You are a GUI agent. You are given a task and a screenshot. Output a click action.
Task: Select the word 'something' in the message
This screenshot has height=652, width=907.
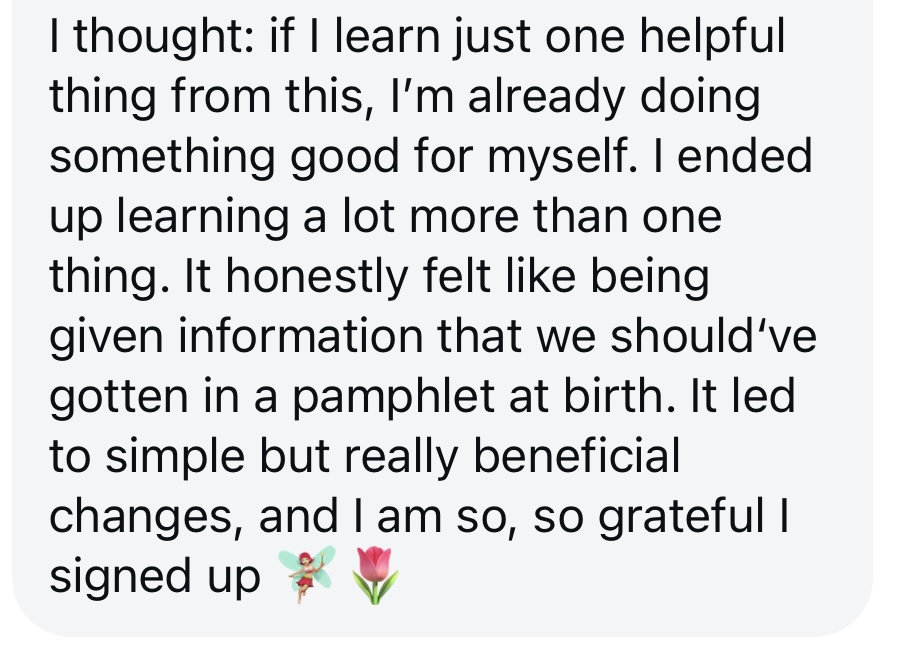162,159
